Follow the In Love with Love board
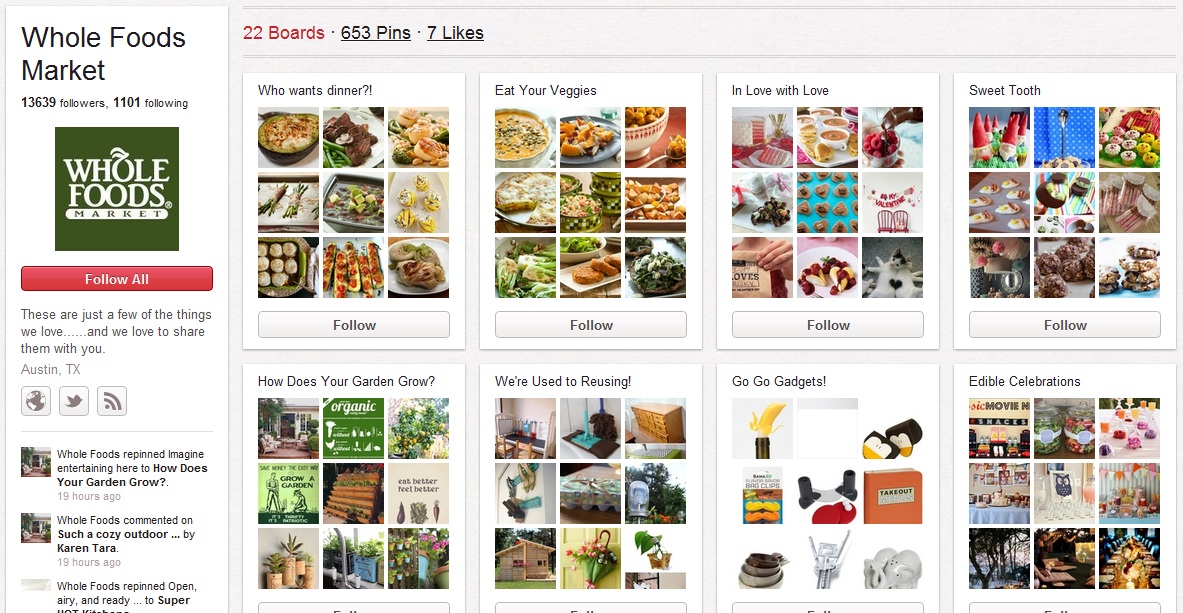The height and width of the screenshot is (613, 1183). tap(828, 325)
